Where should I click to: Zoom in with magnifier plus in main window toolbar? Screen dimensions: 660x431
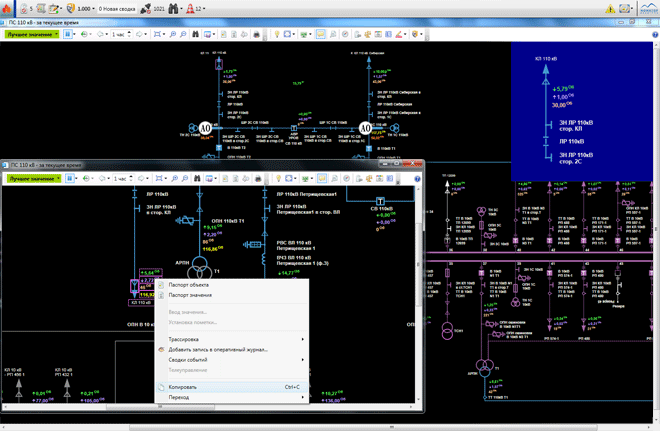click(173, 34)
